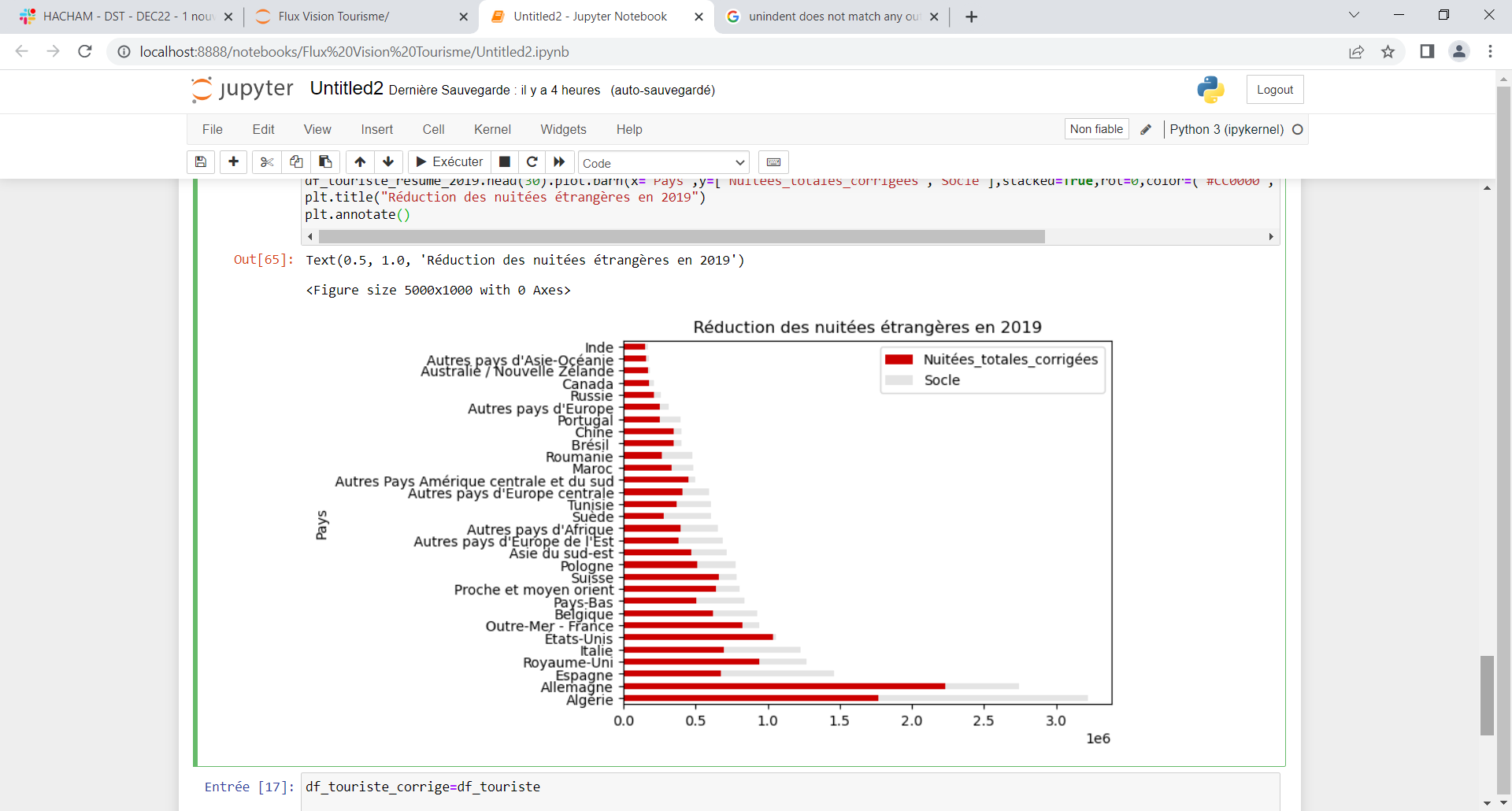Image resolution: width=1512 pixels, height=811 pixels.
Task: Click the Figure size 5000x1000 output text
Action: click(438, 290)
